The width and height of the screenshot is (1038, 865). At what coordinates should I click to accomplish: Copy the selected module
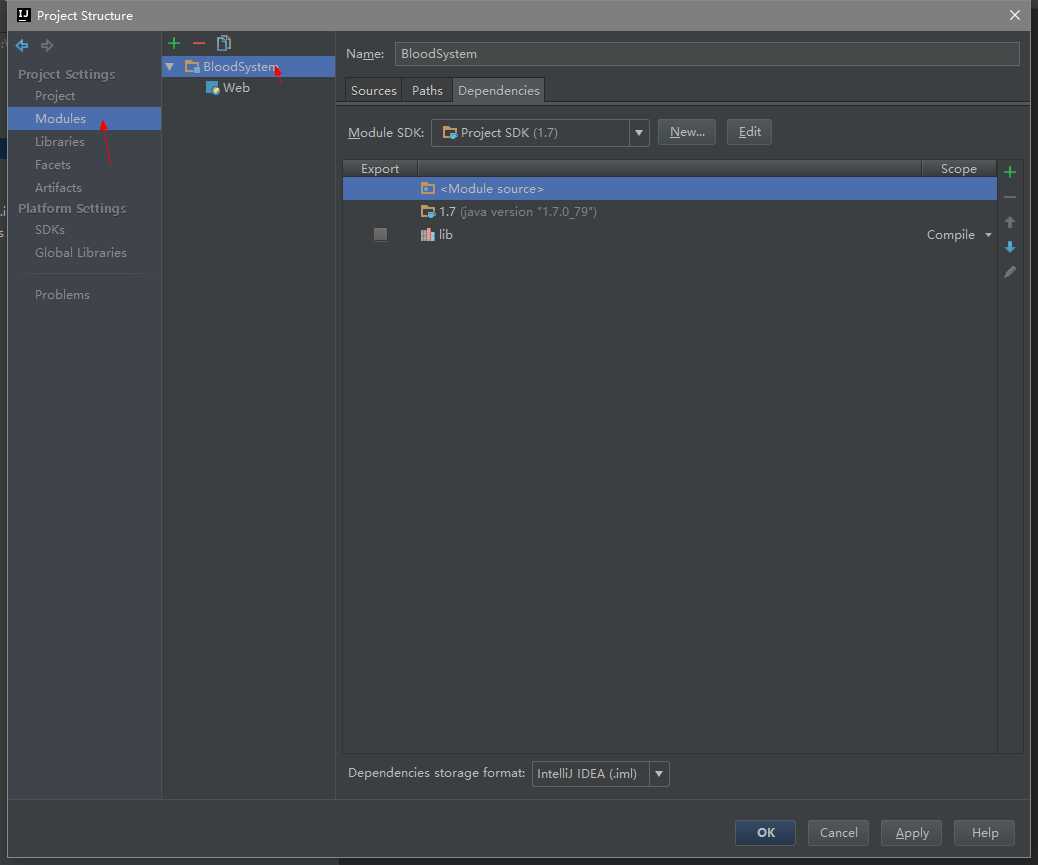click(x=224, y=44)
